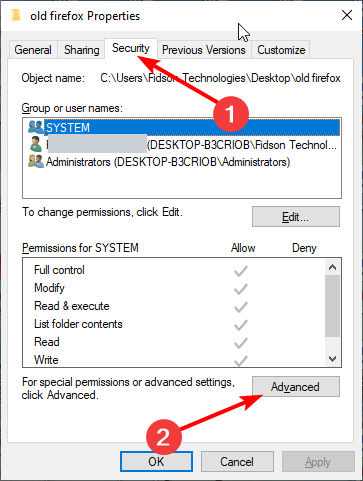Switch to the Customize tab
Image resolution: width=363 pixels, height=481 pixels.
pos(281,50)
